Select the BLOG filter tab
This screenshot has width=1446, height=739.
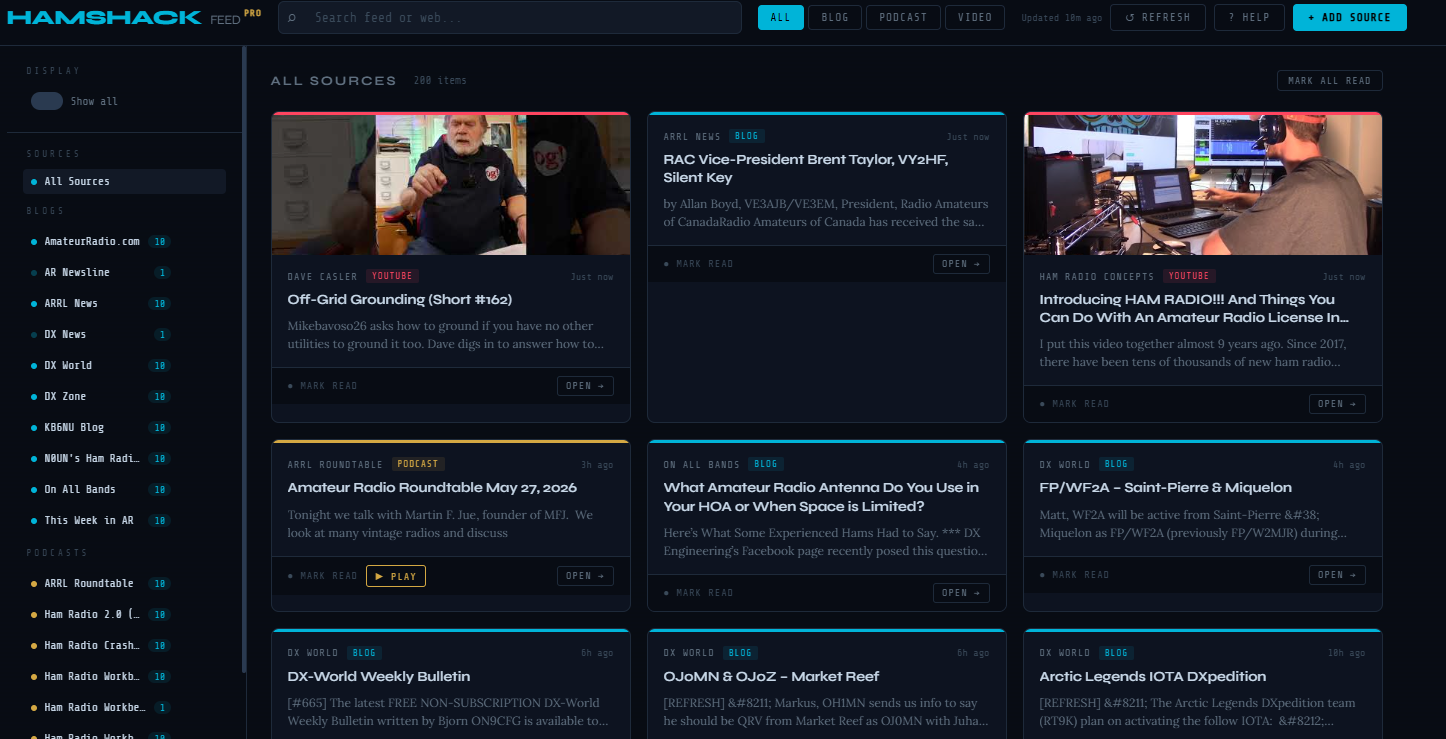click(835, 17)
